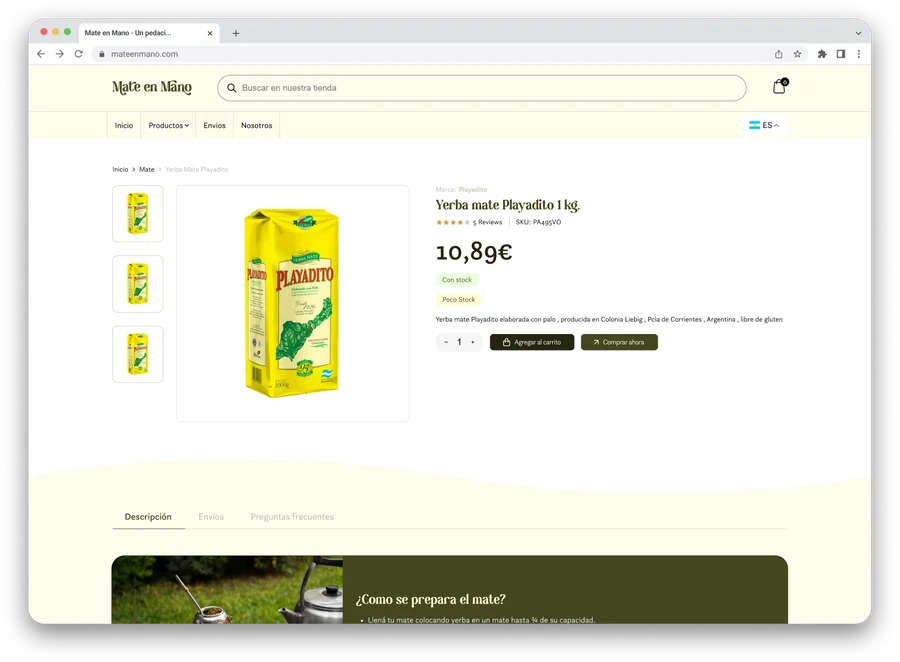The width and height of the screenshot is (900, 662).
Task: Go to Inicio in the navigation
Action: coord(124,125)
